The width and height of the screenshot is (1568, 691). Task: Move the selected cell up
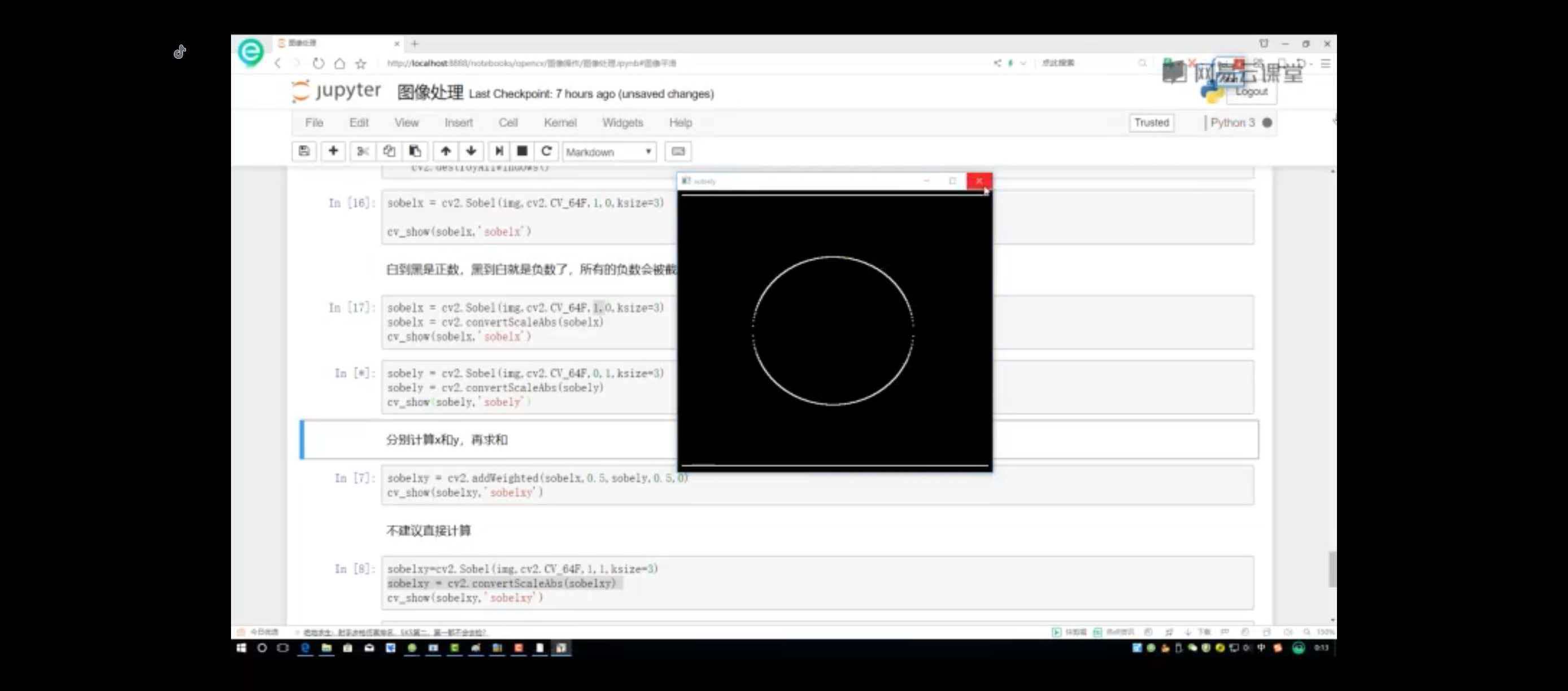click(x=446, y=151)
